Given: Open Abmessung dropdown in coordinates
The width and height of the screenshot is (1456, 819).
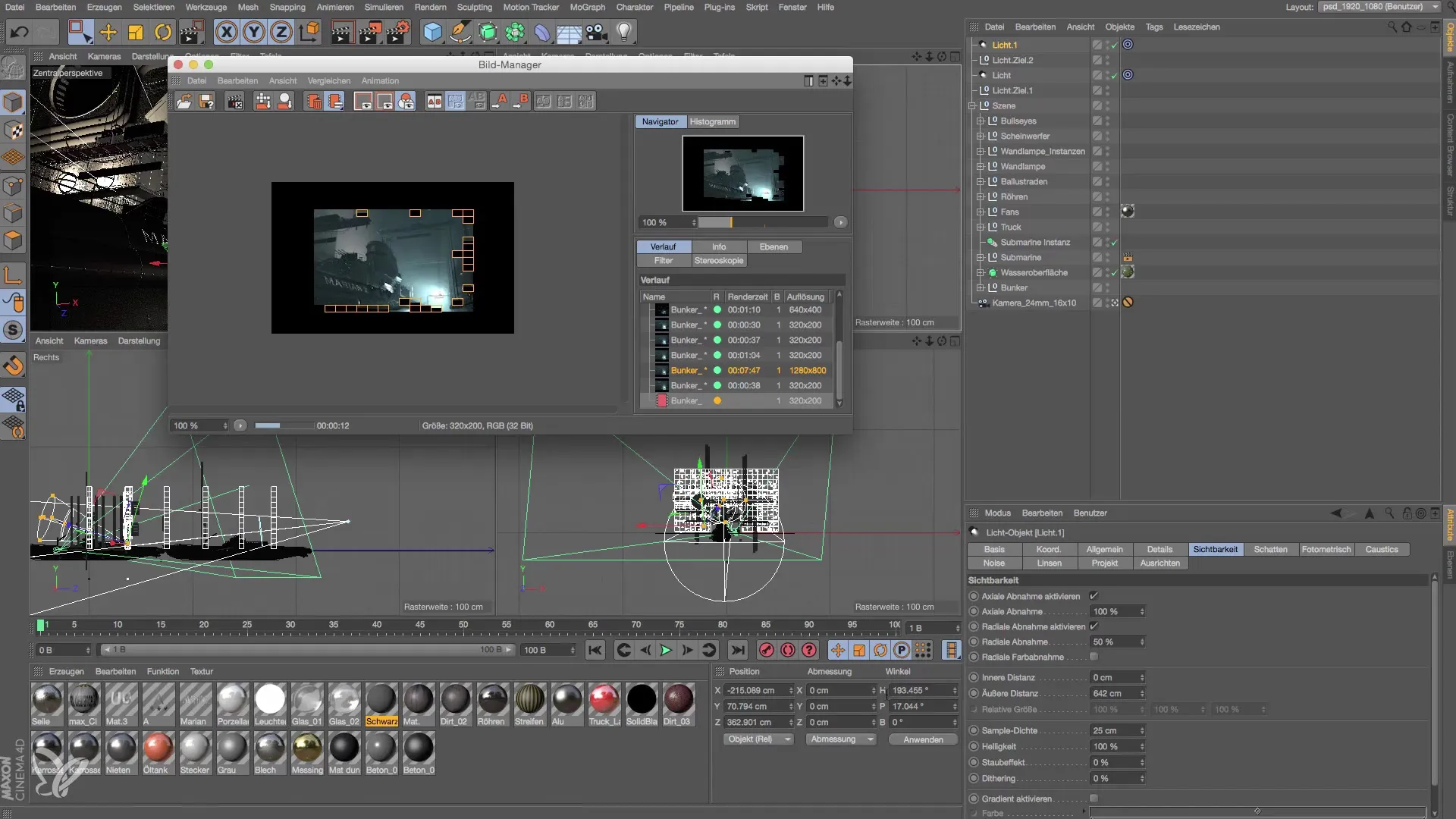Looking at the screenshot, I should [x=841, y=739].
